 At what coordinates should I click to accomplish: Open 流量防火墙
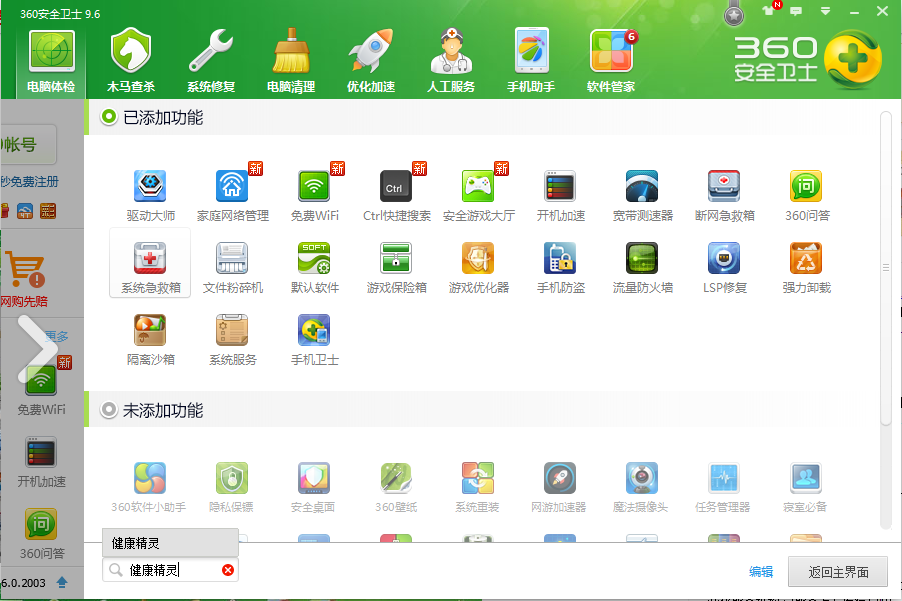pos(643,268)
